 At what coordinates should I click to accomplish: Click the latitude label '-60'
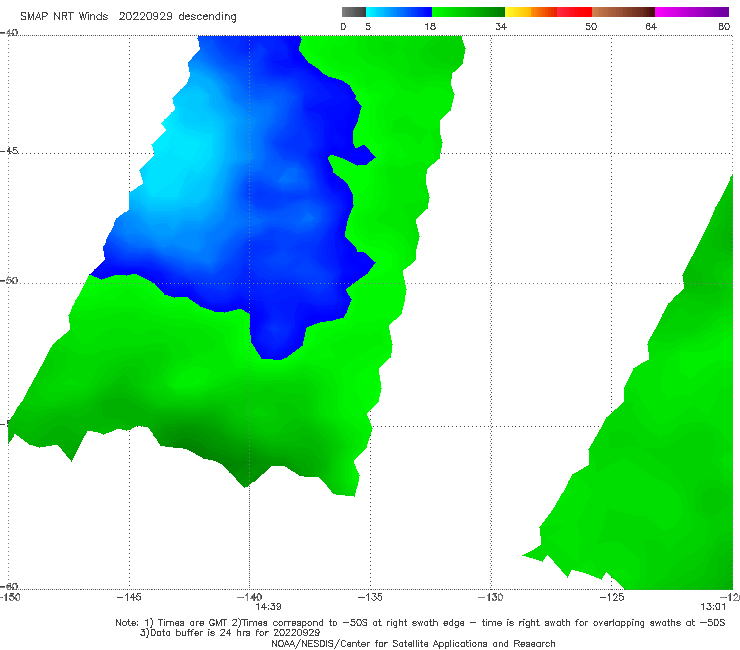click(x=9, y=586)
